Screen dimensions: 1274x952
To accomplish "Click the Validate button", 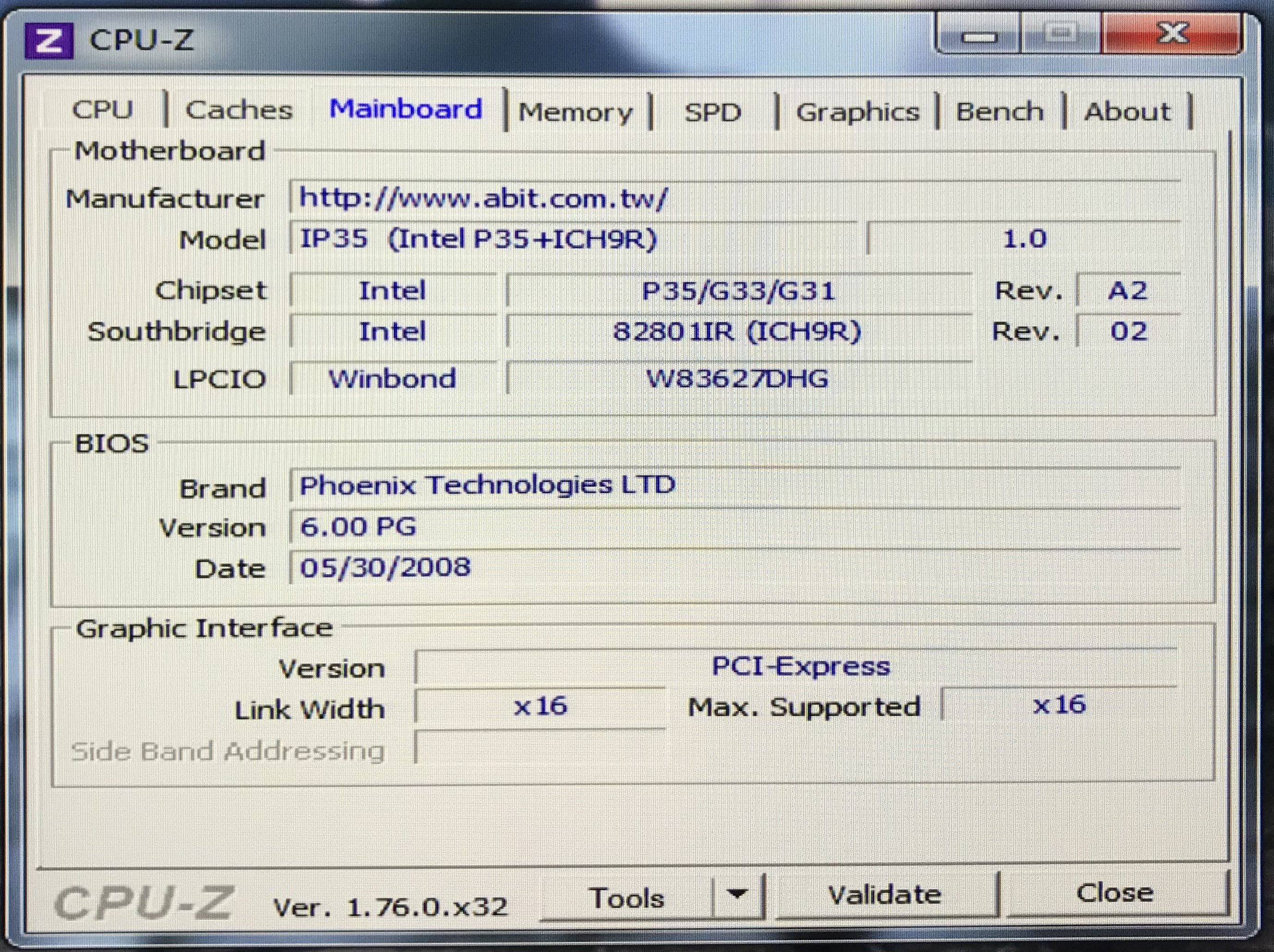I will point(884,894).
